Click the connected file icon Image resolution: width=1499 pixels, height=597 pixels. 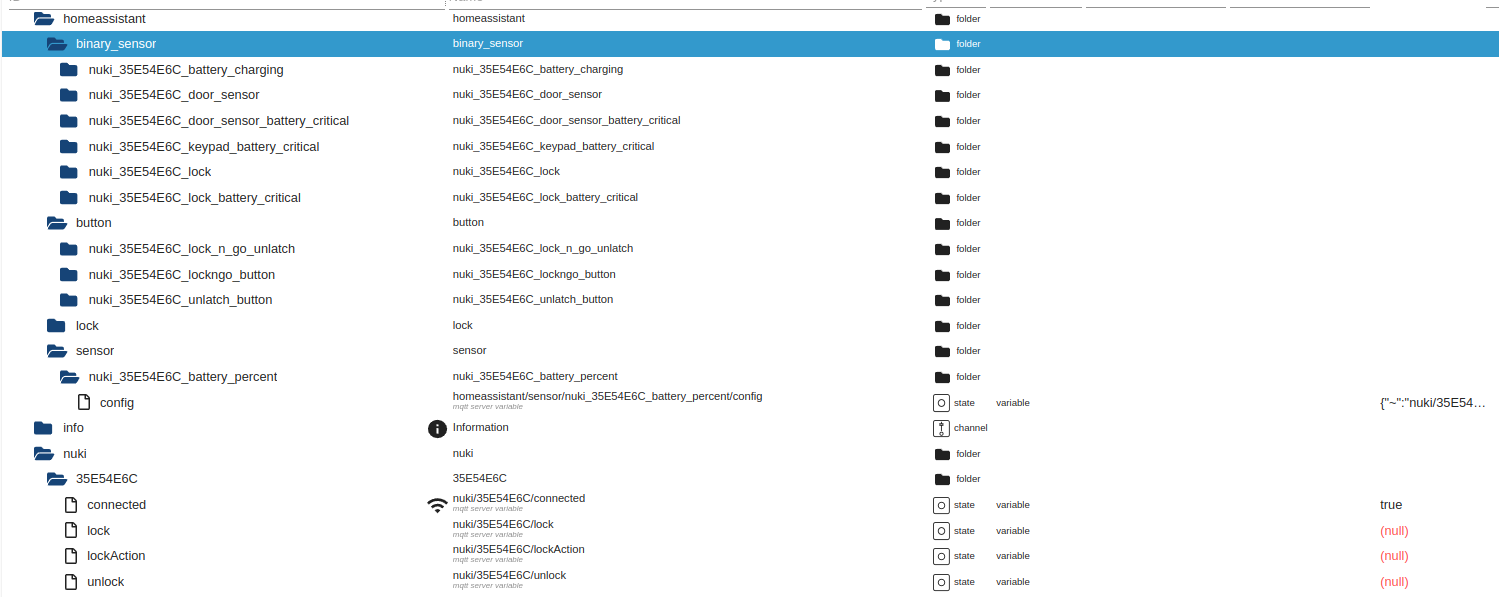(x=71, y=505)
